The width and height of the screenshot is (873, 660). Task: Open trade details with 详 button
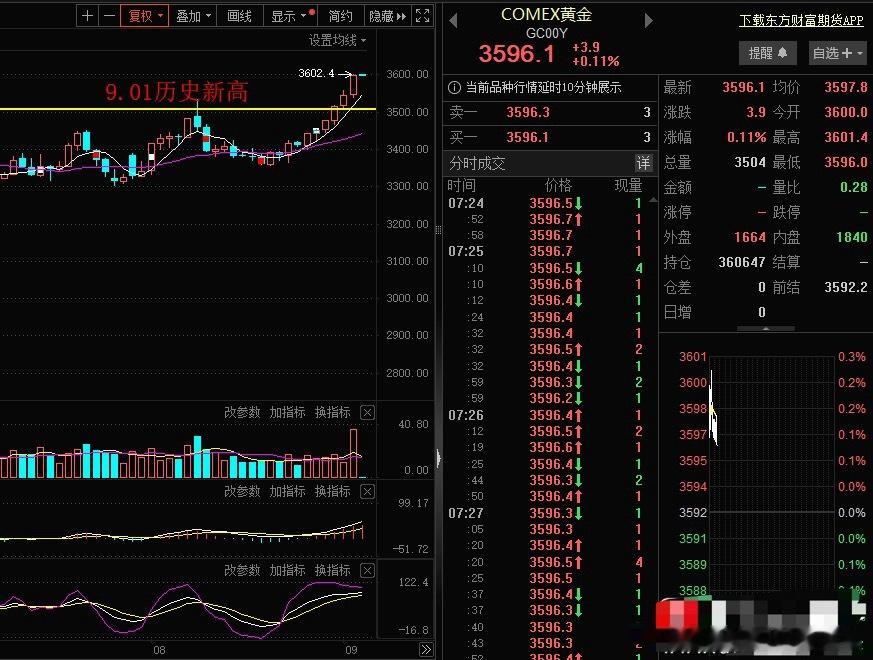click(643, 163)
